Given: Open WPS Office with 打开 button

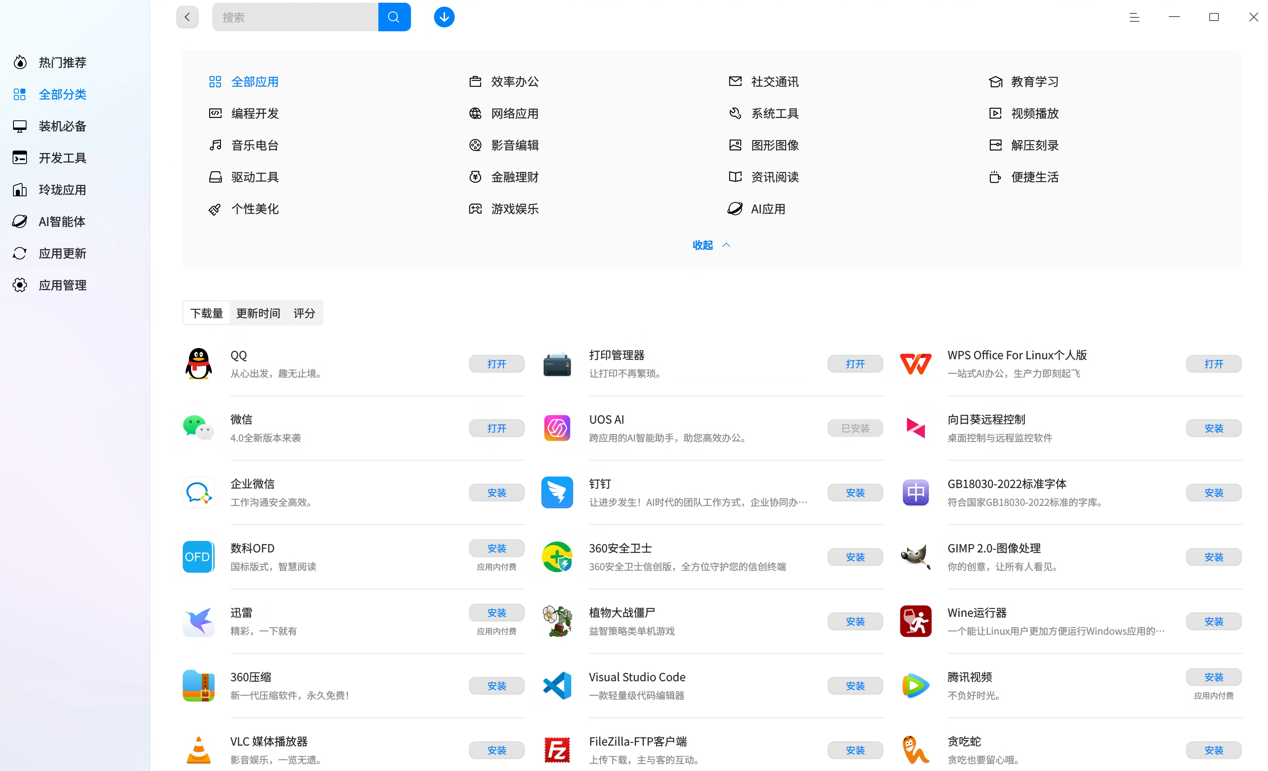Looking at the screenshot, I should pos(1214,364).
